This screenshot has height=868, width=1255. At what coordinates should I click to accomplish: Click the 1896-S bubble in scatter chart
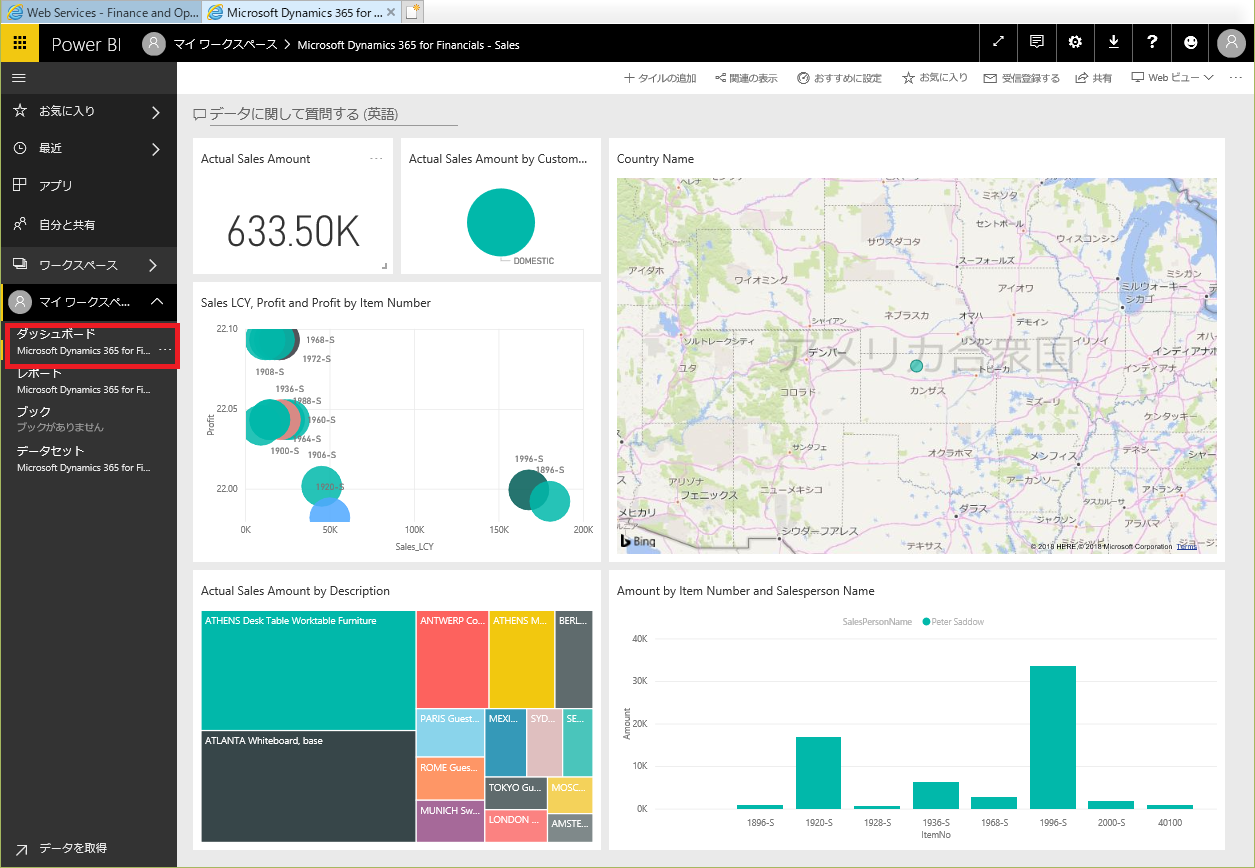point(549,501)
